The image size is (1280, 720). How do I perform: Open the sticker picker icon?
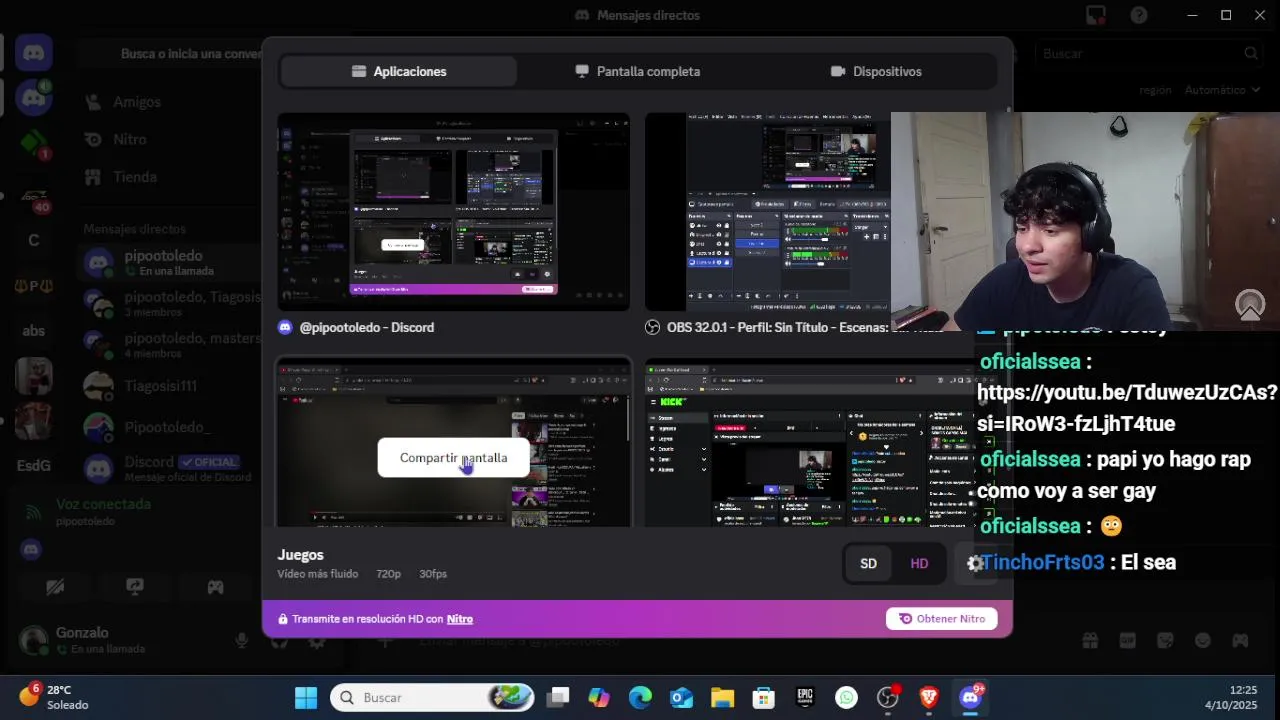pos(1165,640)
